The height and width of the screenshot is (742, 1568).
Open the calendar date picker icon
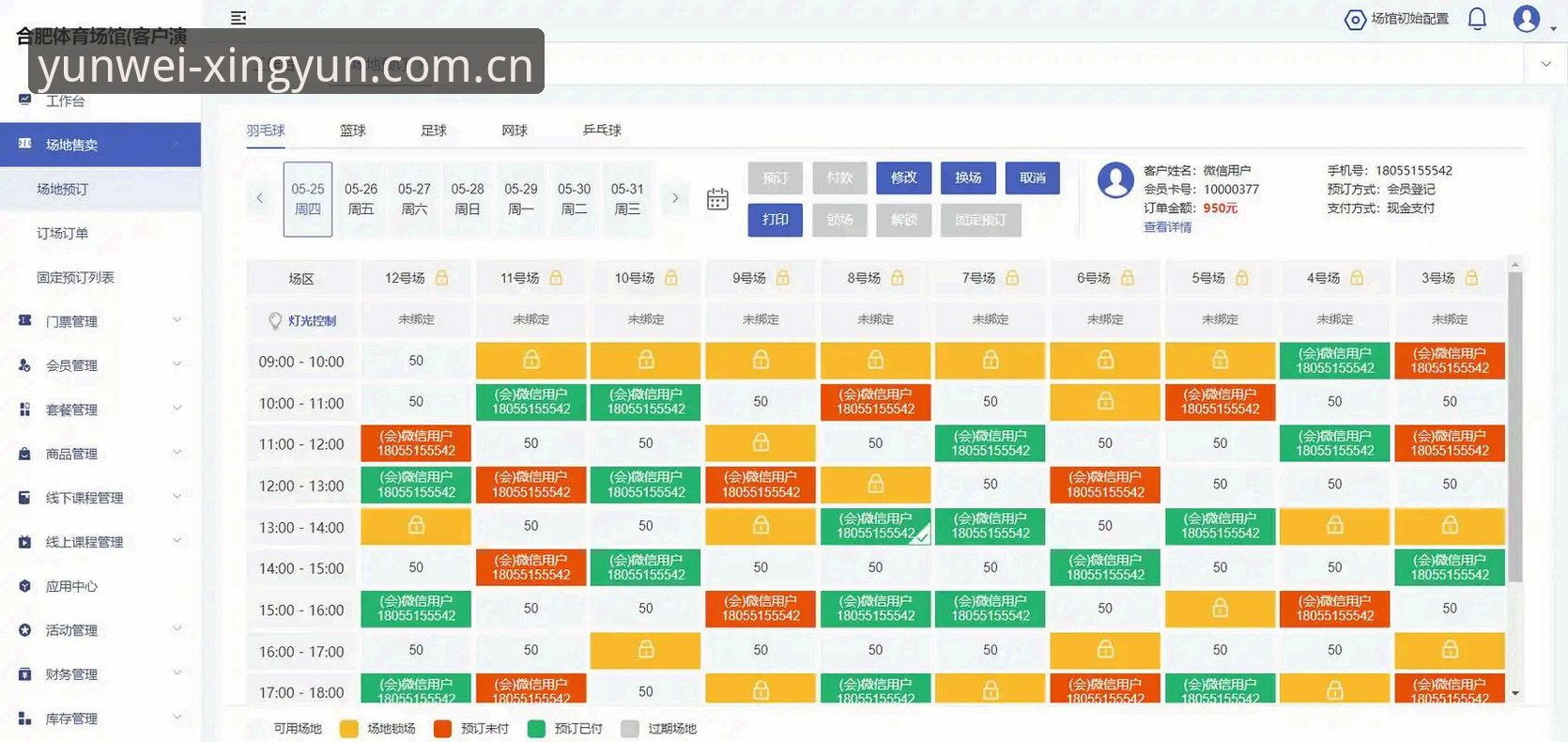717,199
